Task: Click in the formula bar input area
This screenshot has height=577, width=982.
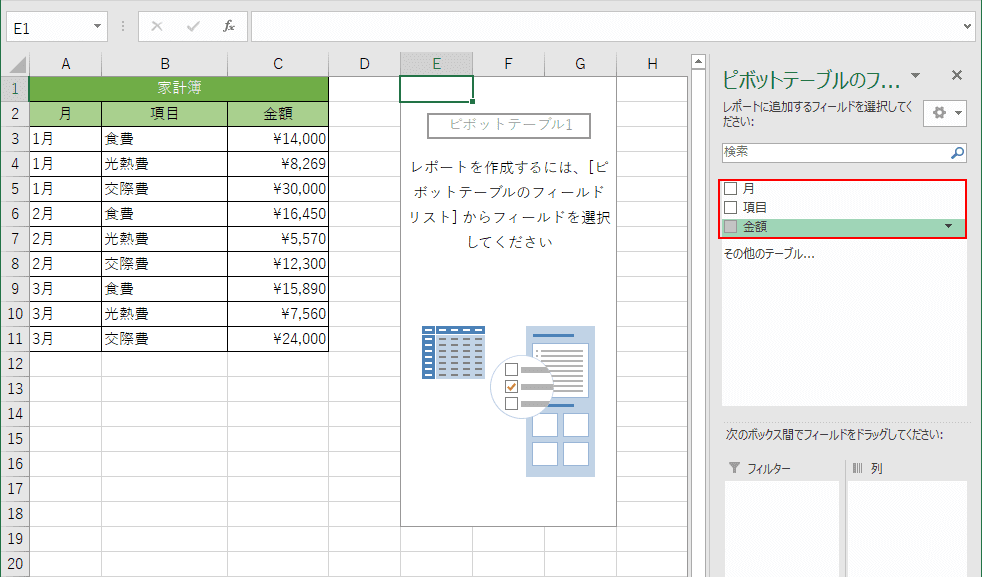Action: (x=606, y=26)
